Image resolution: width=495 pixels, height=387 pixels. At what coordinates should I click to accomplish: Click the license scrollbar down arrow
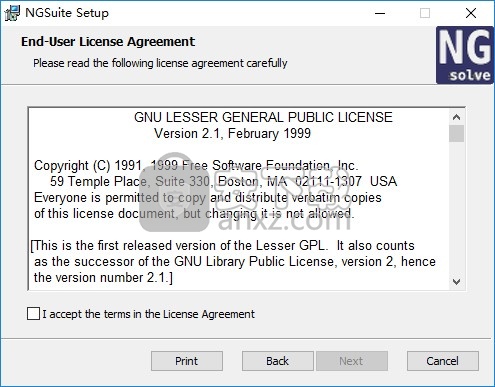pos(456,282)
